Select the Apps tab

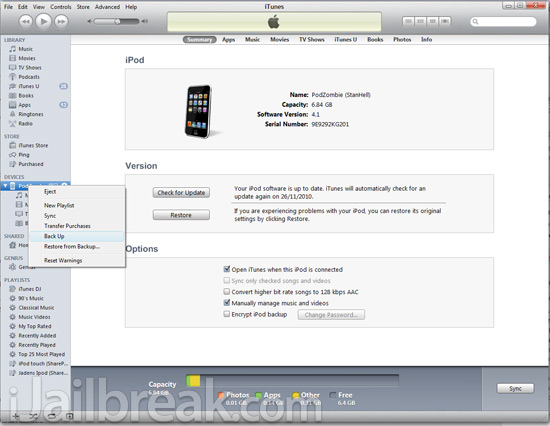coord(228,40)
